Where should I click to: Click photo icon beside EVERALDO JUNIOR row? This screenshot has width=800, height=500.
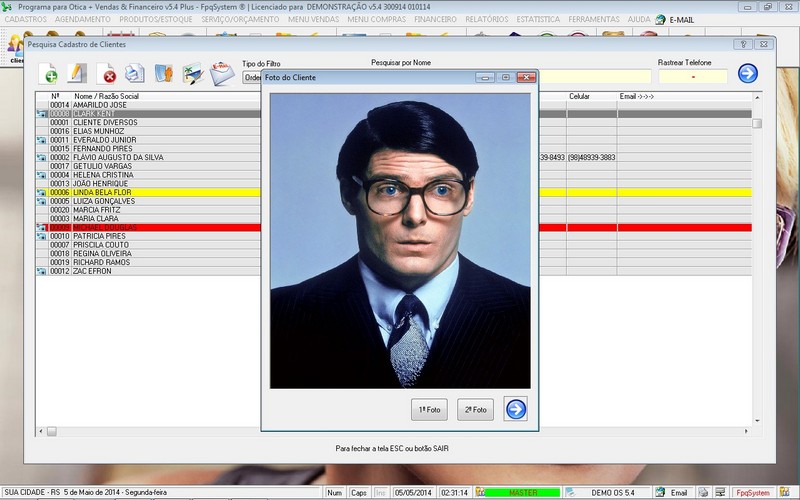(41, 140)
